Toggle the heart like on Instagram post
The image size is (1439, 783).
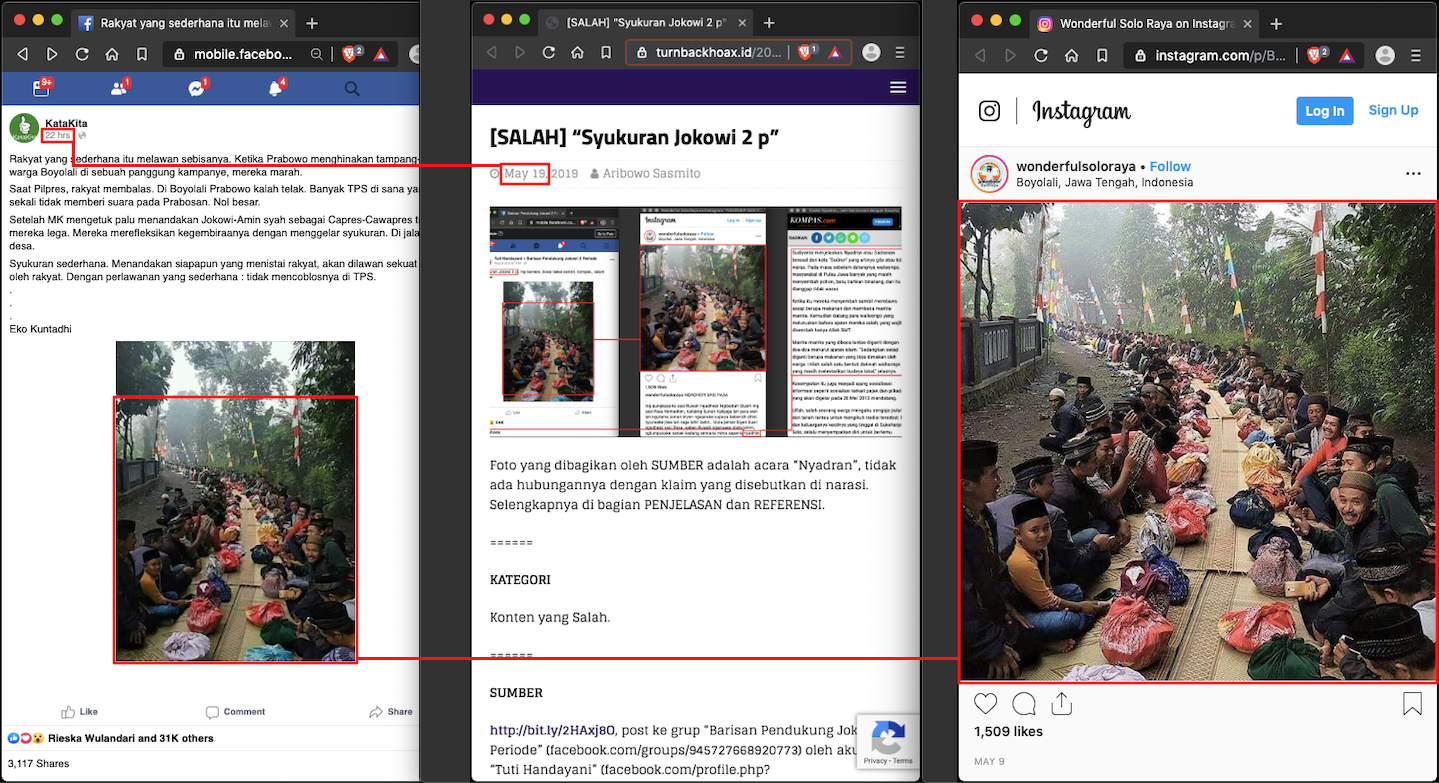pyautogui.click(x=985, y=704)
